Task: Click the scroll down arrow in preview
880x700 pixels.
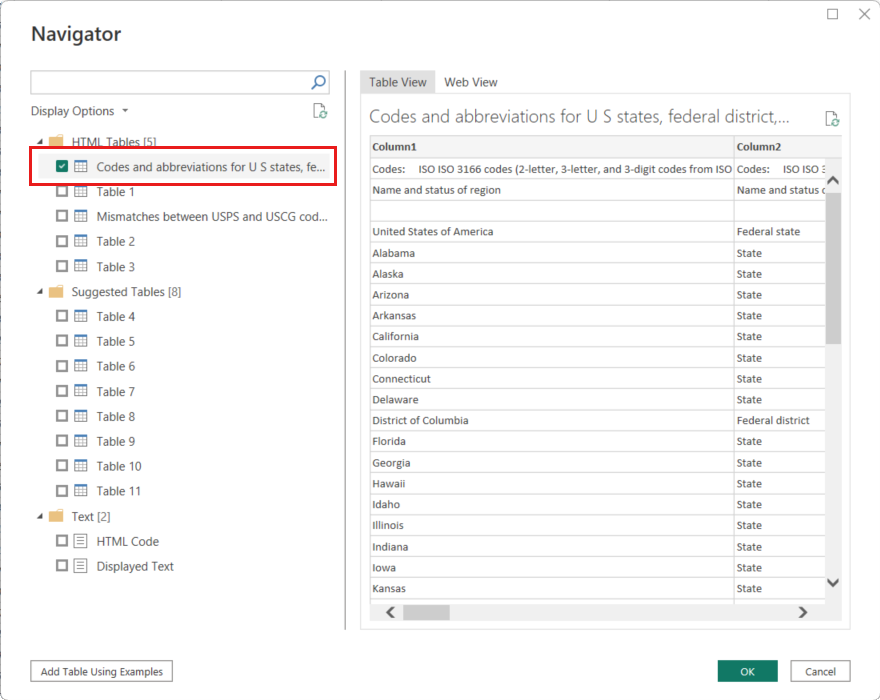Action: (x=833, y=583)
